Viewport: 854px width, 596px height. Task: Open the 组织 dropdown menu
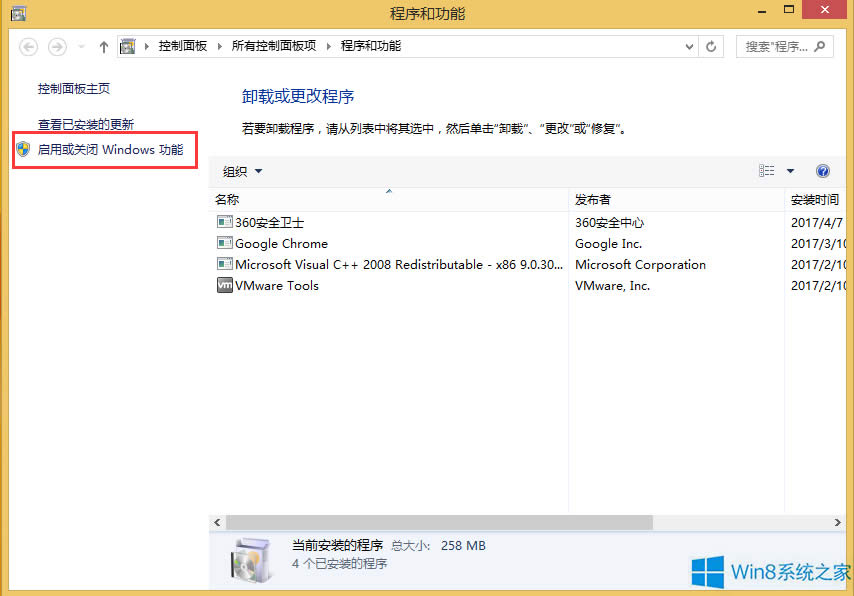click(x=240, y=171)
